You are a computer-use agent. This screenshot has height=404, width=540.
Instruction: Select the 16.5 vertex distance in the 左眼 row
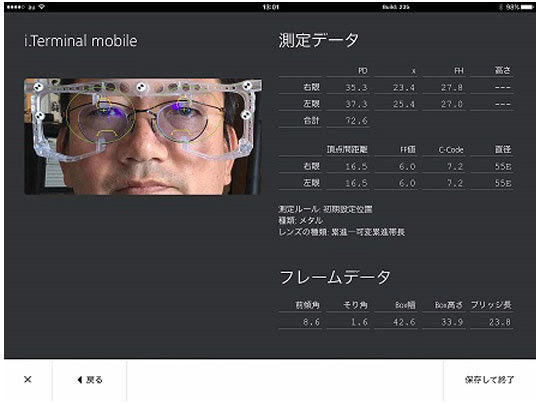coord(356,183)
